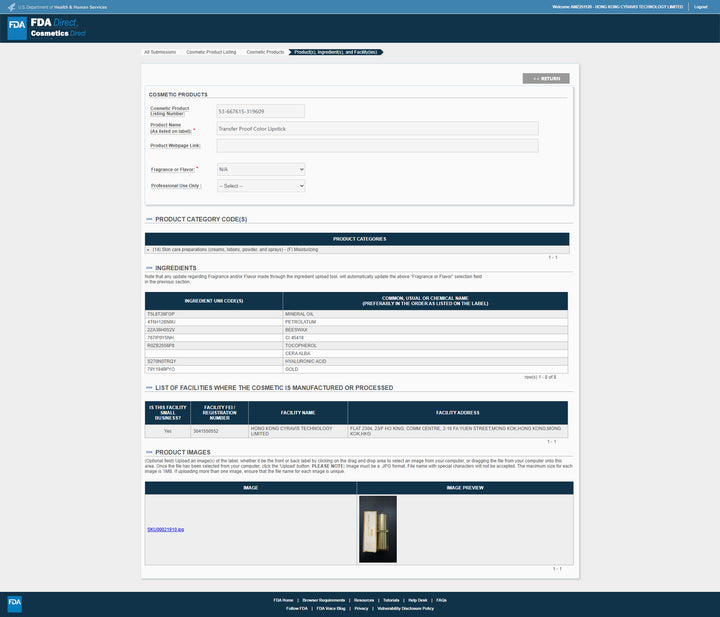Click the Product Categories table header
This screenshot has height=617, width=720.
[x=357, y=239]
